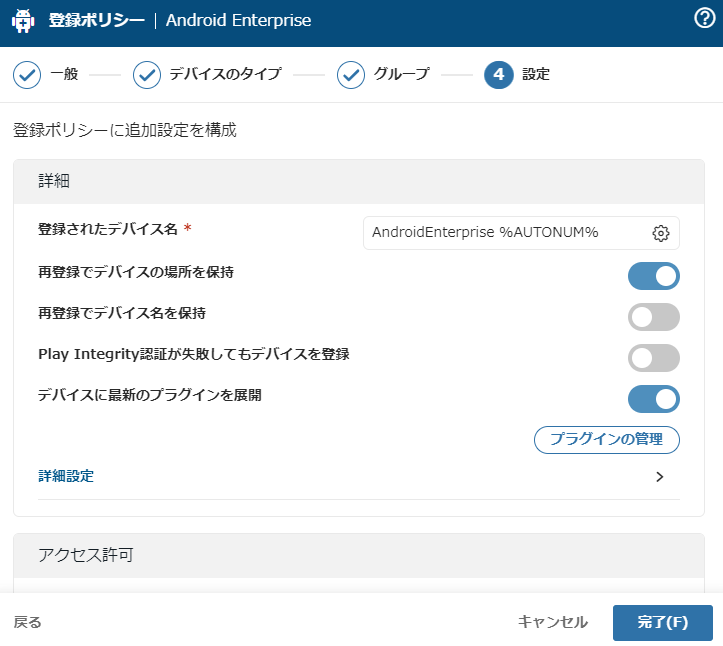Click 完了(F) to finish
Viewport: 723px width, 646px height.
coord(663,622)
